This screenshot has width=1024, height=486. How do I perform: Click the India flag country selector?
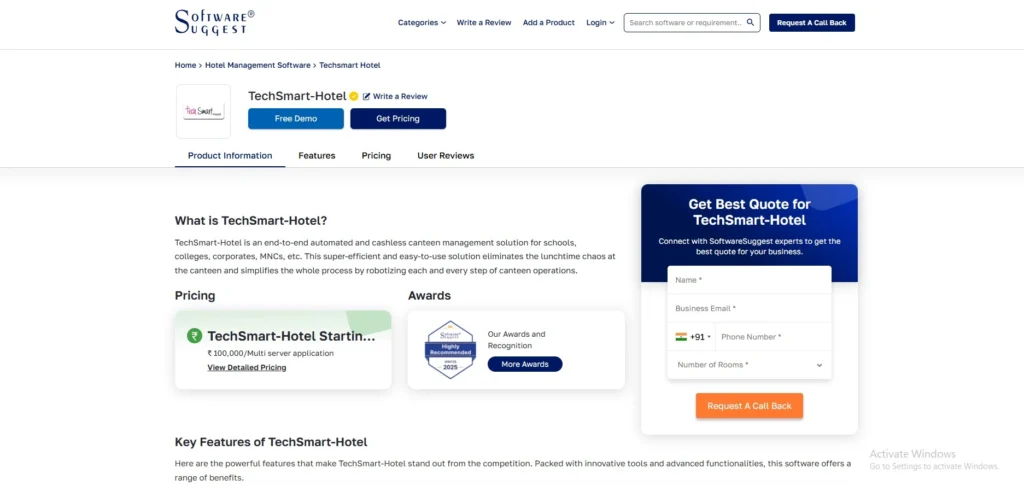681,337
